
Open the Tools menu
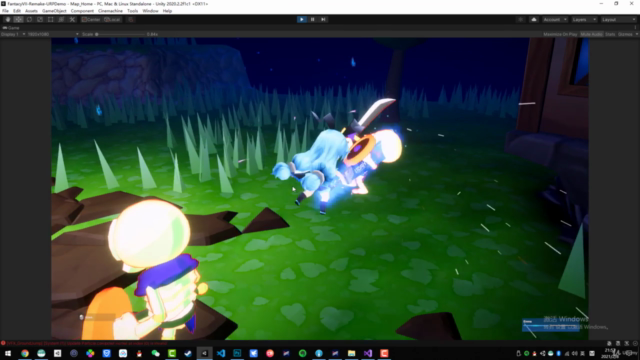click(x=133, y=11)
